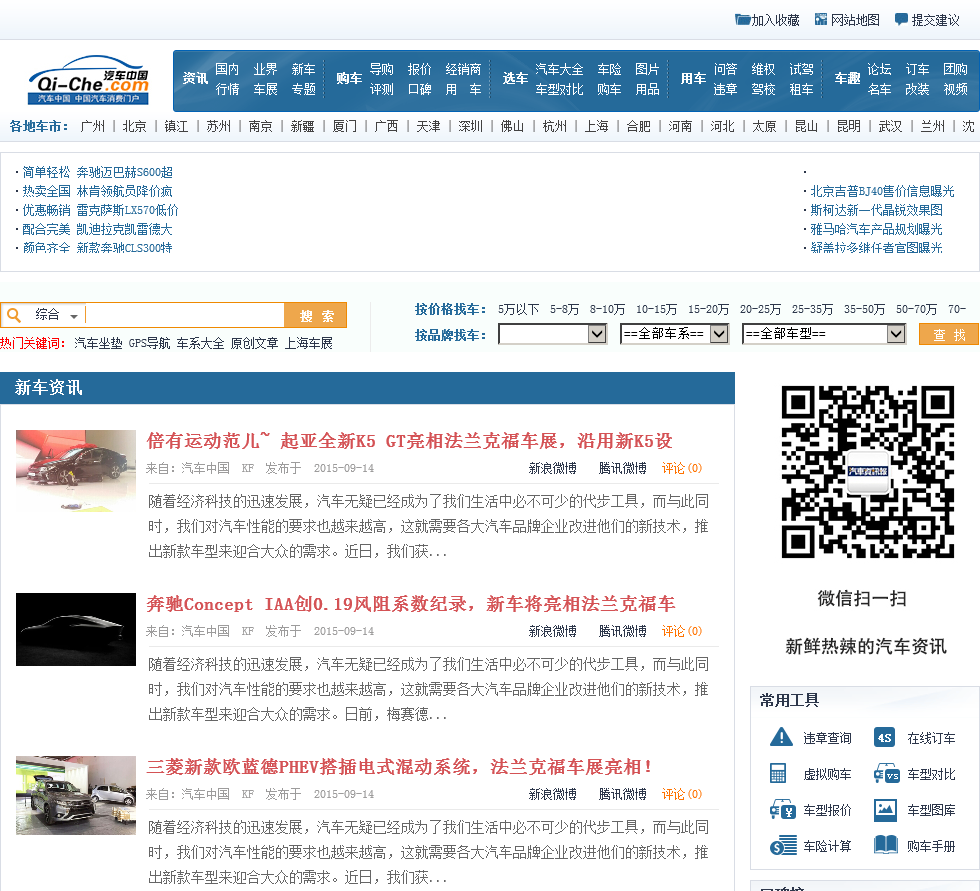The image size is (980, 891).
Task: Select 试驾 in the navigation bar
Action: 801,69
